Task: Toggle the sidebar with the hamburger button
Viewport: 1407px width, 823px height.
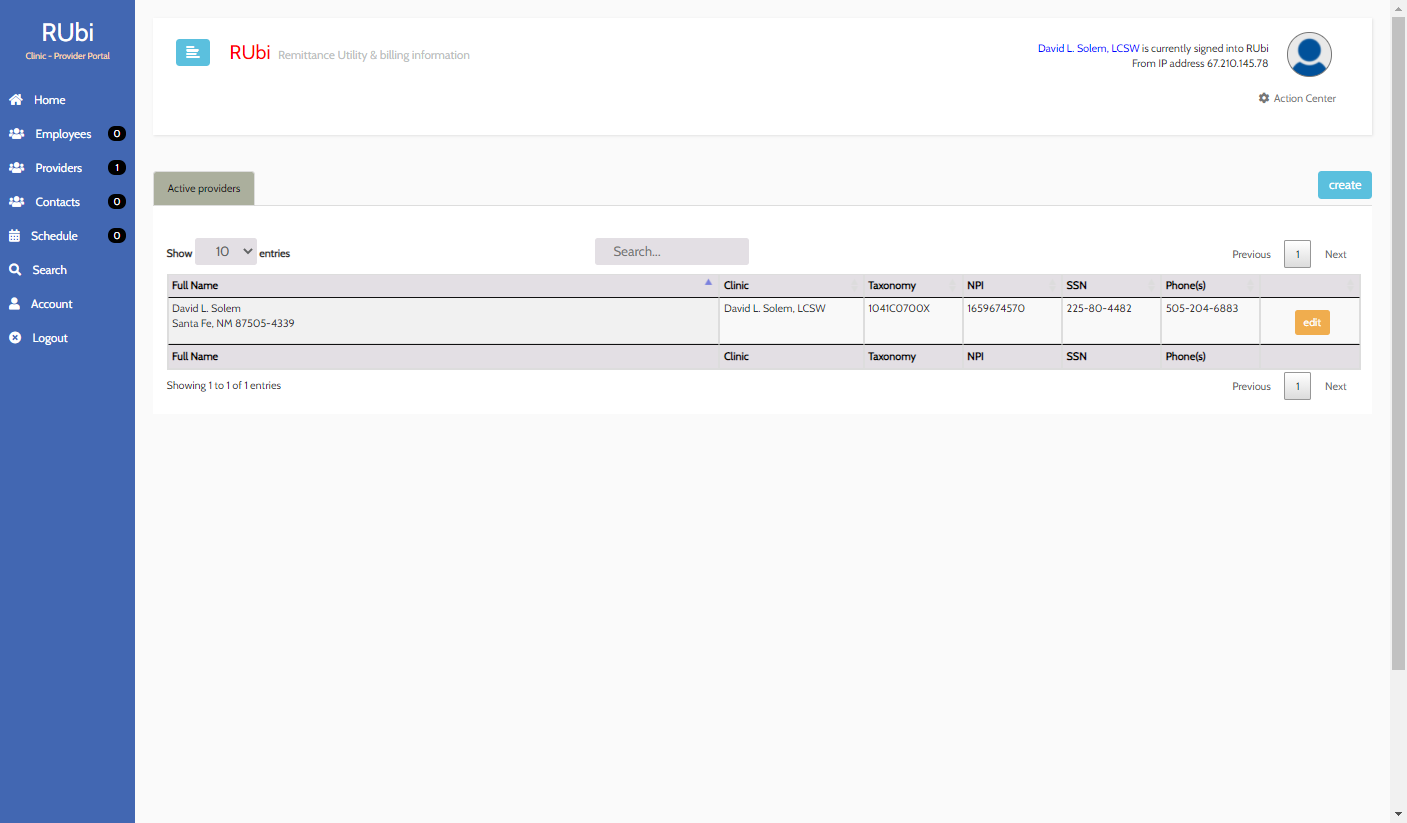Action: (x=193, y=53)
